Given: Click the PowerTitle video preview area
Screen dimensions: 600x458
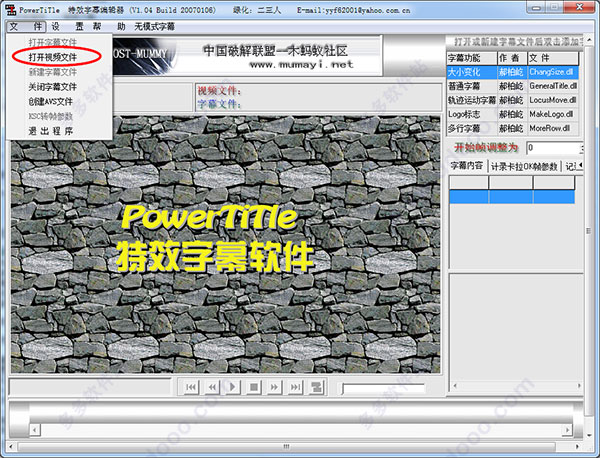Looking at the screenshot, I should [x=226, y=244].
